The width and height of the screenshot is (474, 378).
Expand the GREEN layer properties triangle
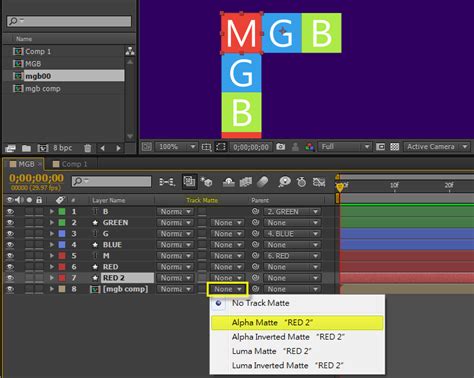[x=52, y=222]
